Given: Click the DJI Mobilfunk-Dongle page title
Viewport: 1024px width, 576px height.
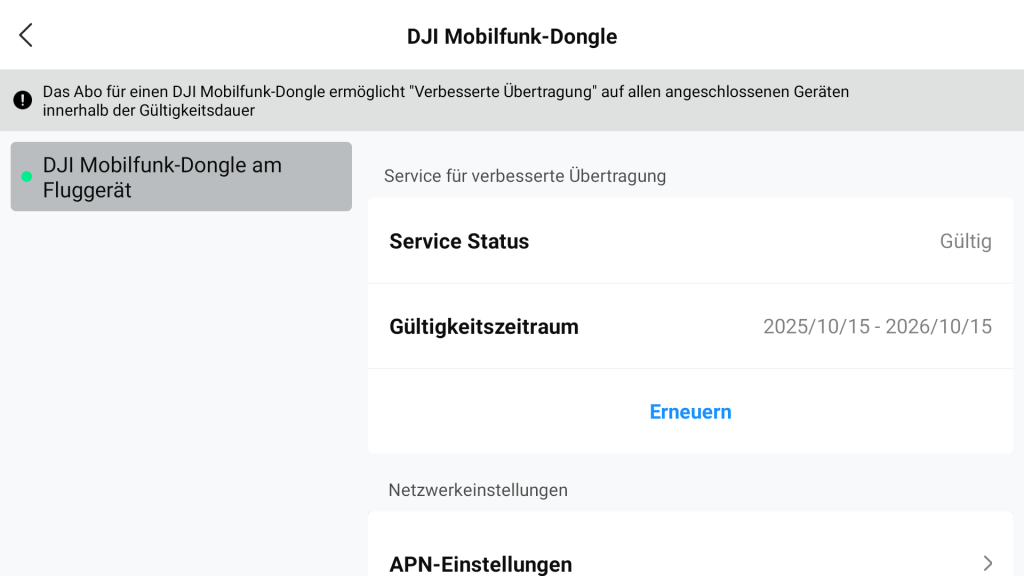Looking at the screenshot, I should [x=512, y=37].
